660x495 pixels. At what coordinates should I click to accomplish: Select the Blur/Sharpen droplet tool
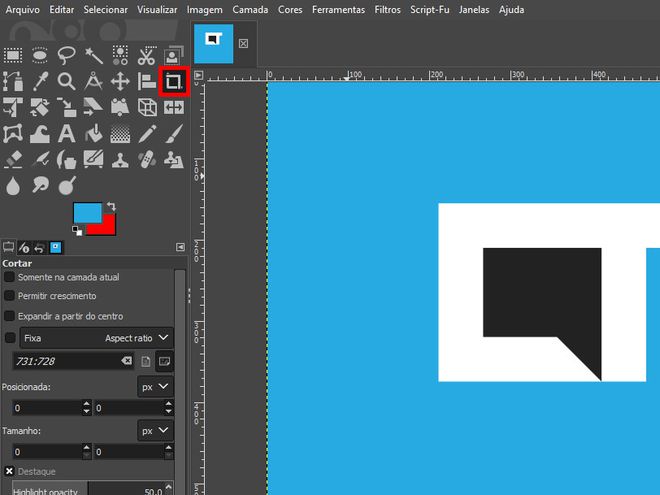[x=13, y=186]
